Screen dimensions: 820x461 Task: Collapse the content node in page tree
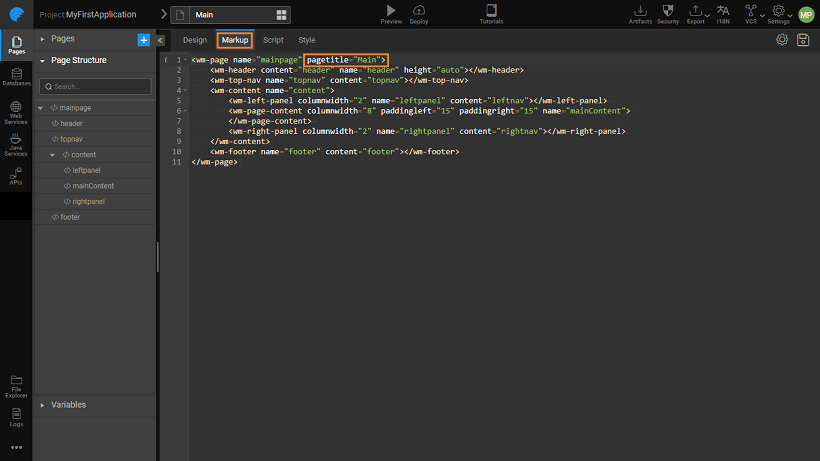tap(53, 155)
